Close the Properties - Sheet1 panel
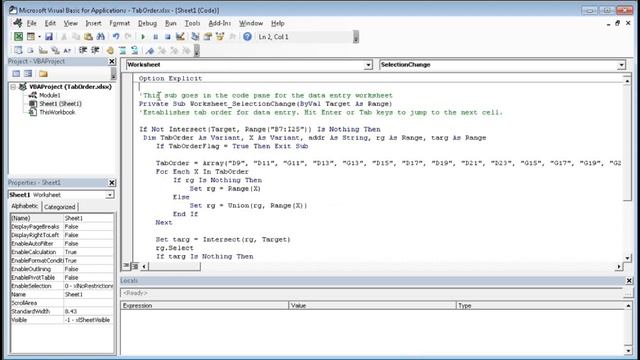The width and height of the screenshot is (640, 360). click(x=112, y=183)
